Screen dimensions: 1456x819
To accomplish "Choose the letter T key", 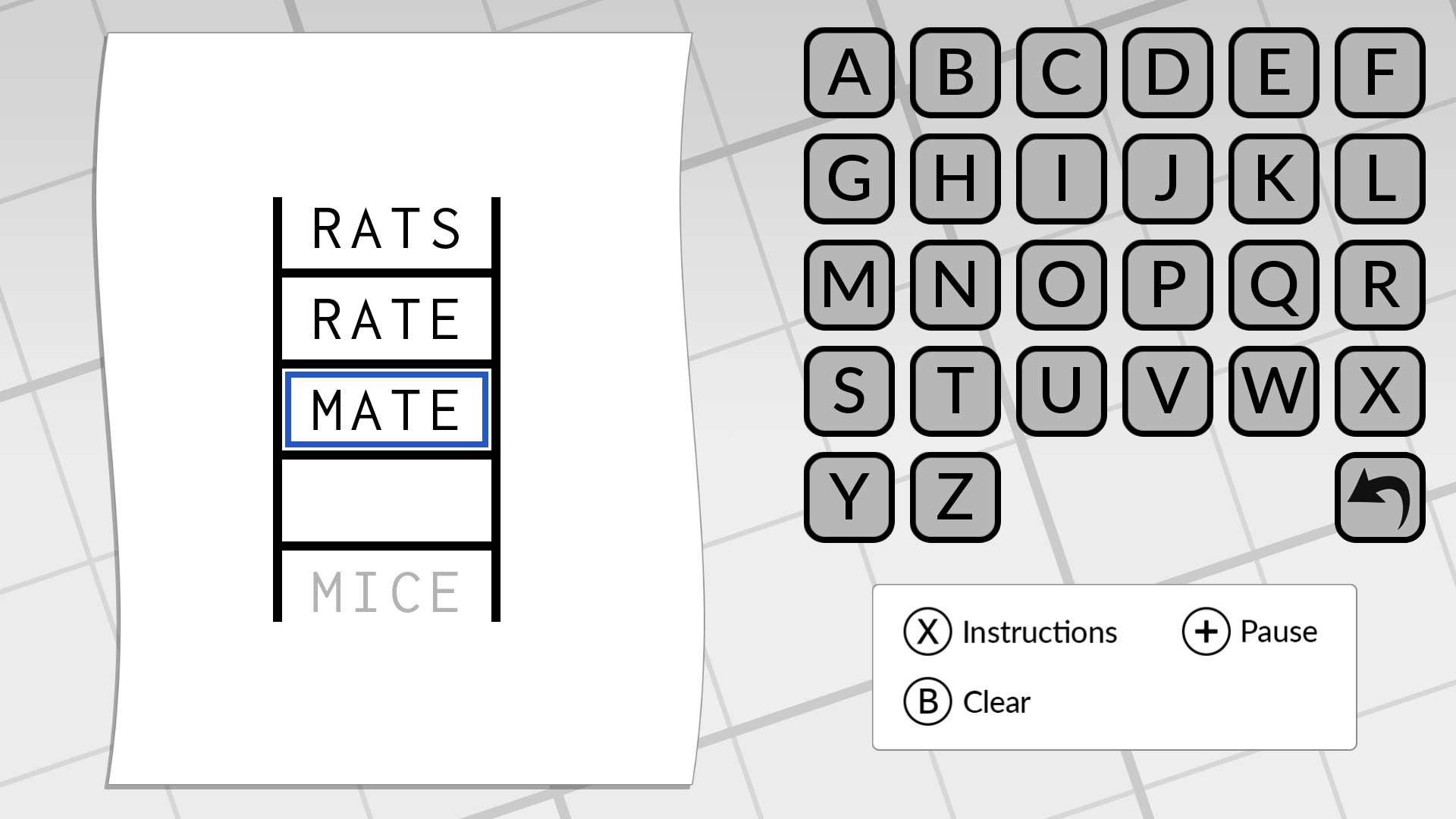I will [955, 391].
